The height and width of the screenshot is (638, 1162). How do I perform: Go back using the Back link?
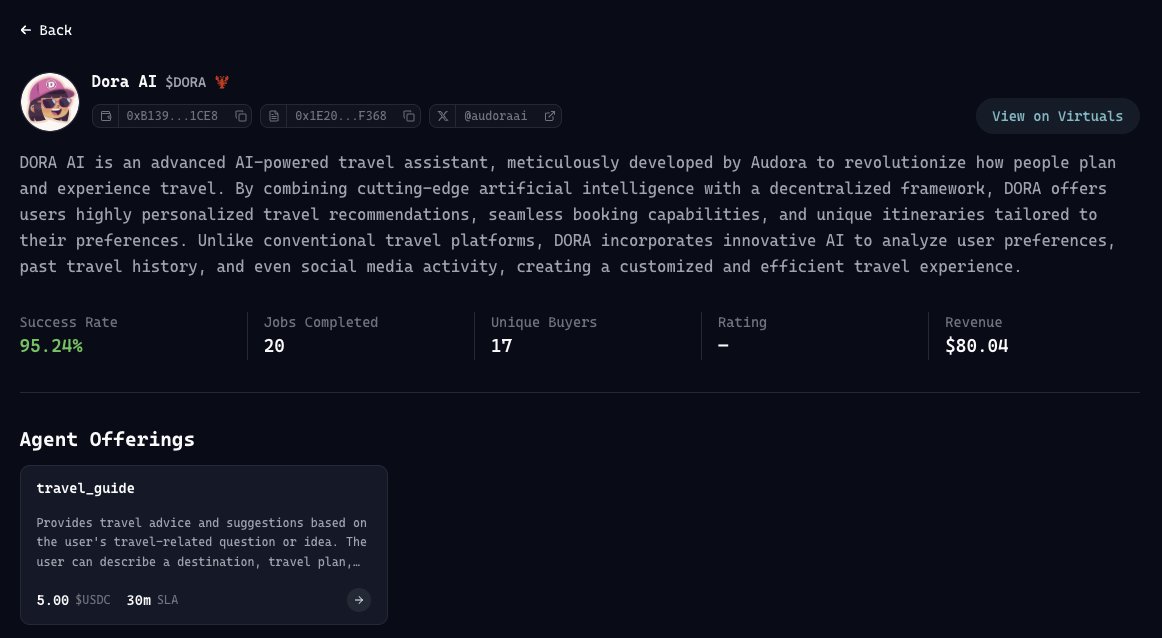[x=46, y=30]
